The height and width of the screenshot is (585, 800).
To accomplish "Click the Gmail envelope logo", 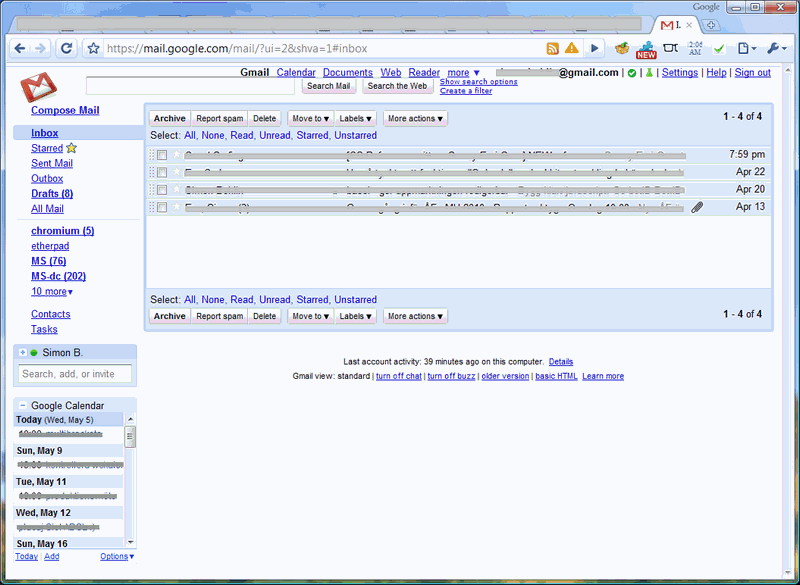I will 38,87.
